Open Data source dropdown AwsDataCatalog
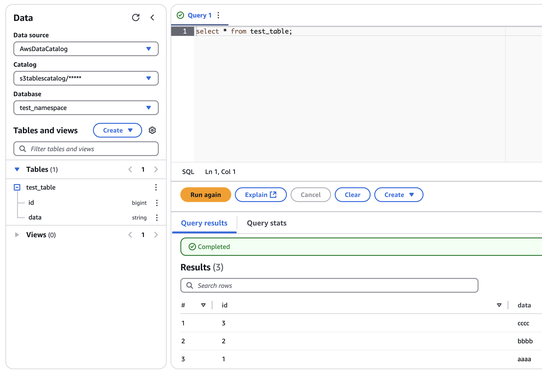Viewport: 542px width, 370px height. tap(86, 49)
